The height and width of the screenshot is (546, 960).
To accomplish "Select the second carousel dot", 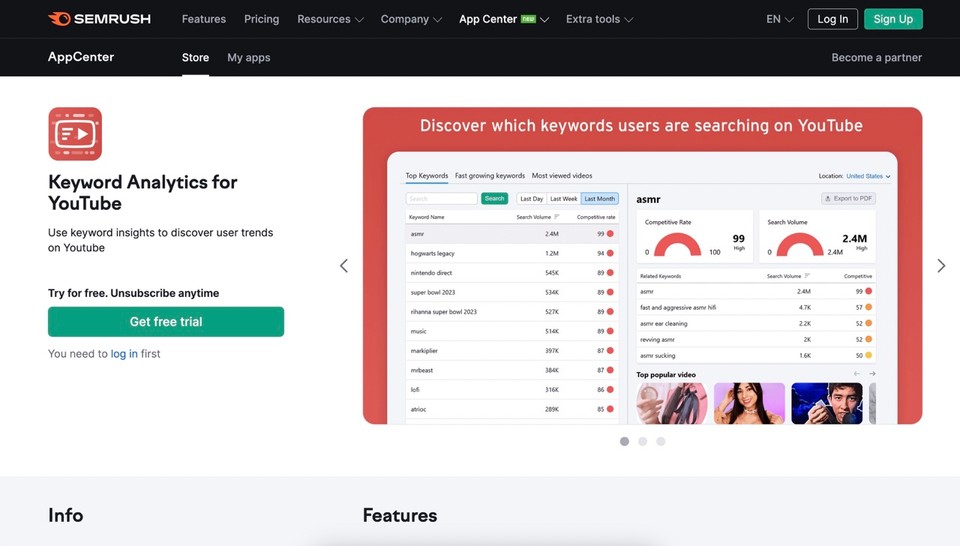I will click(642, 441).
